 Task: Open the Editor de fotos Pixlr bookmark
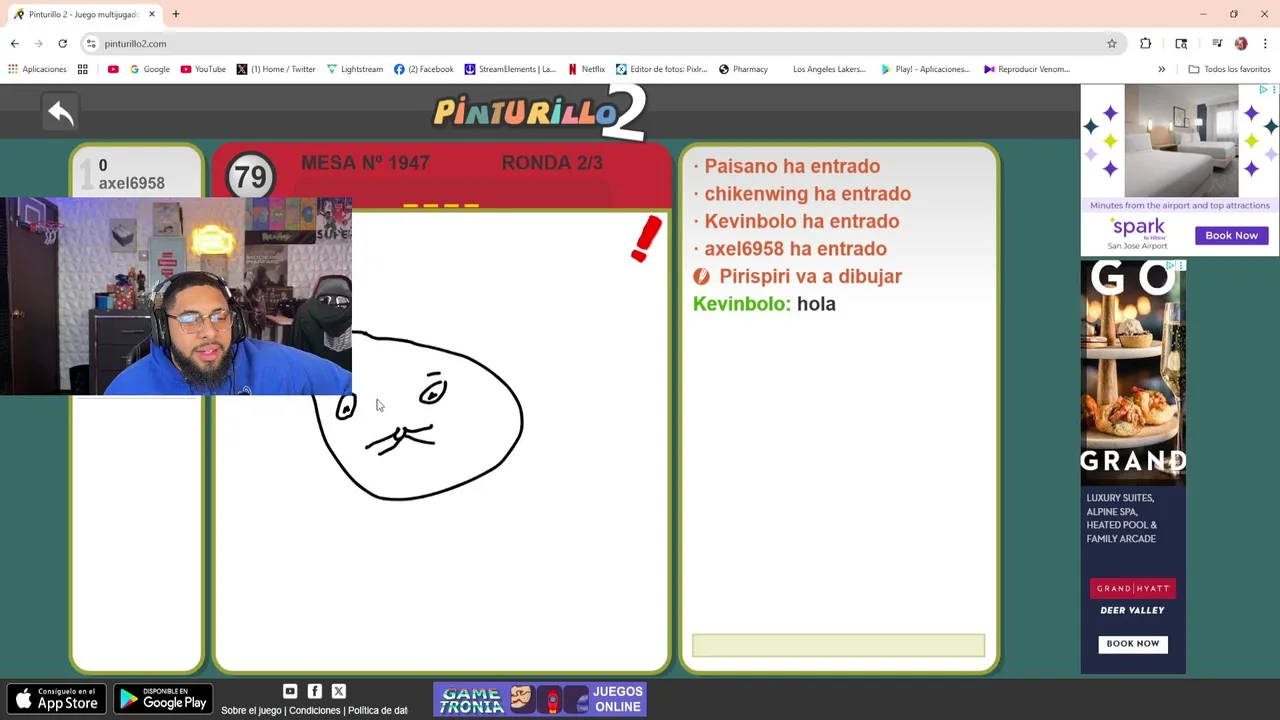[661, 69]
